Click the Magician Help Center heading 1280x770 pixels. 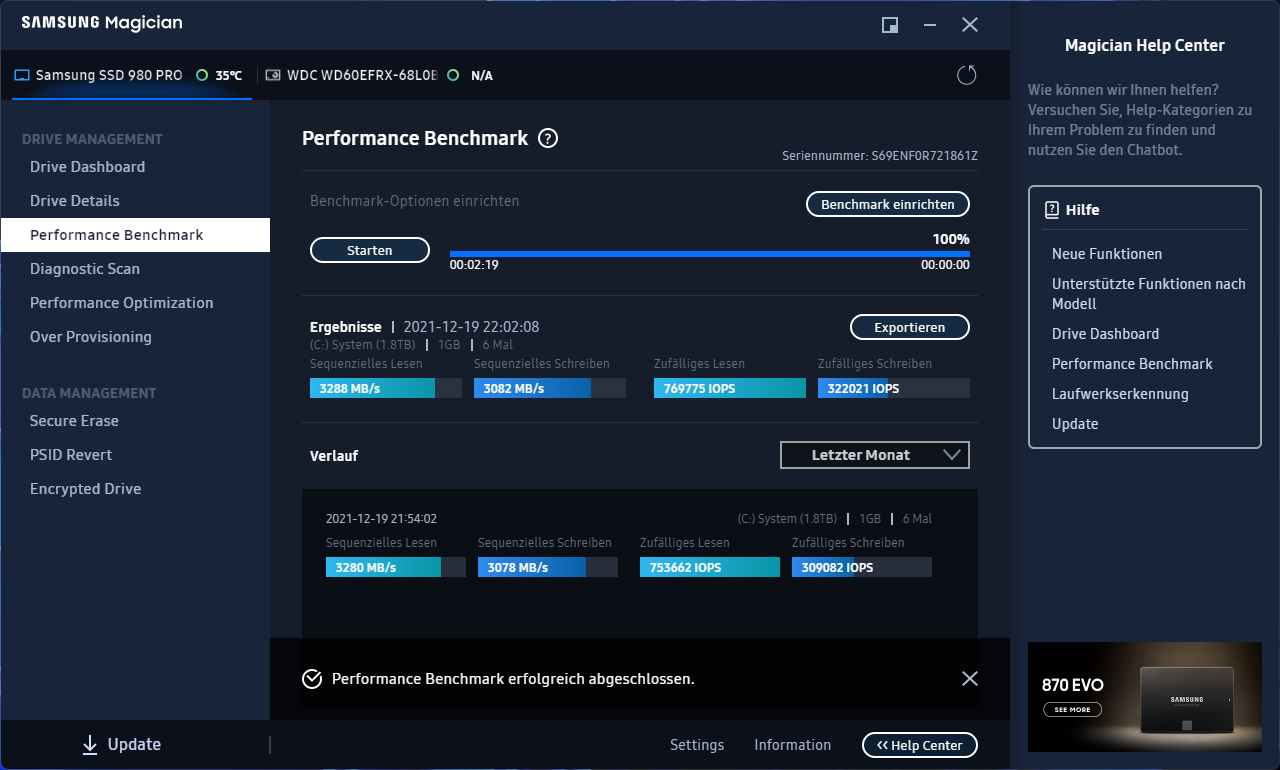[1145, 45]
